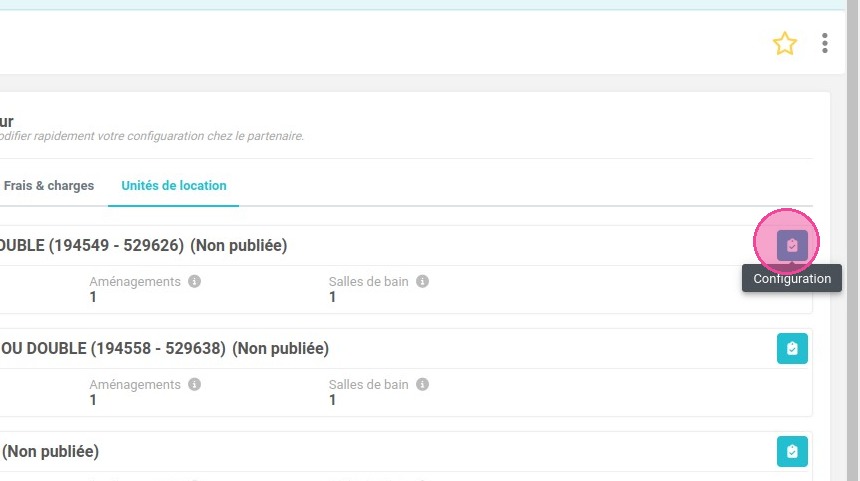
Task: Click configuration icon in third unit row
Action: coord(792,451)
